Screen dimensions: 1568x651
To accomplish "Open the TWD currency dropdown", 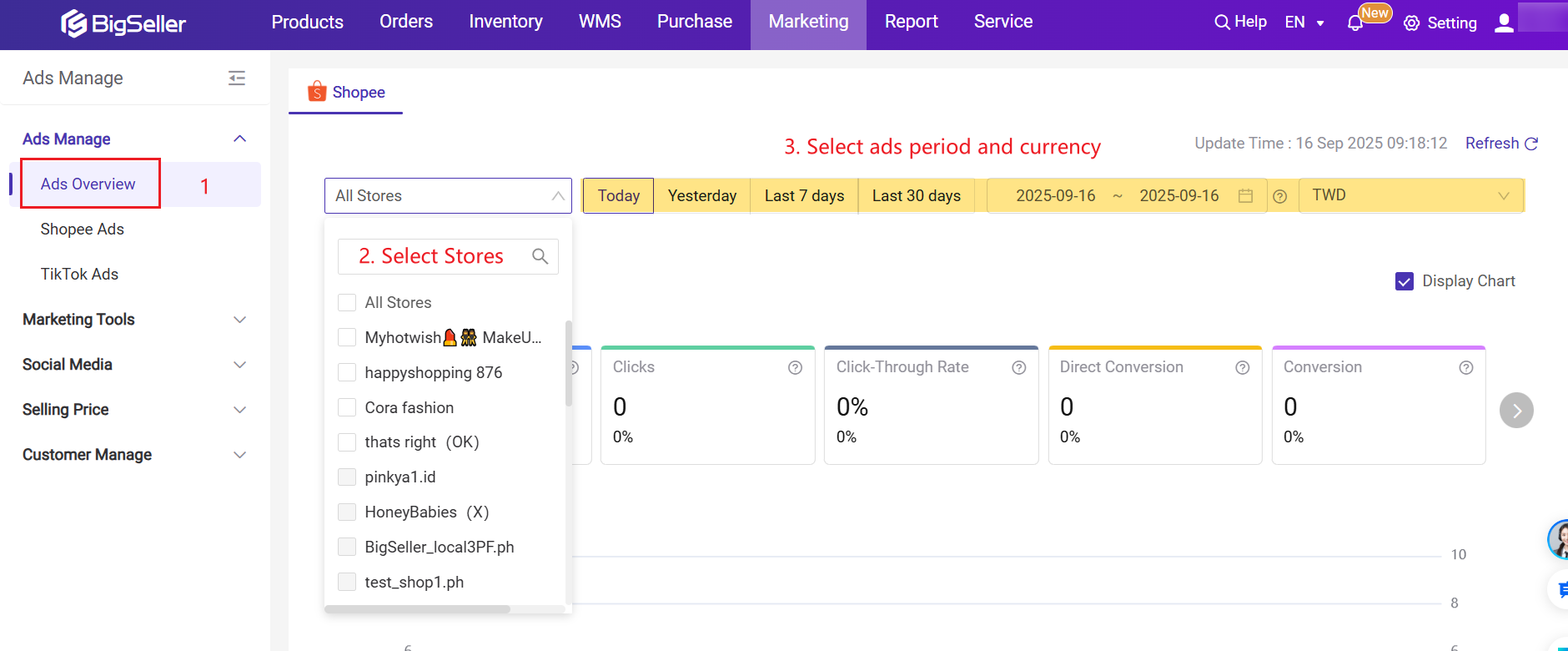I will click(1410, 195).
